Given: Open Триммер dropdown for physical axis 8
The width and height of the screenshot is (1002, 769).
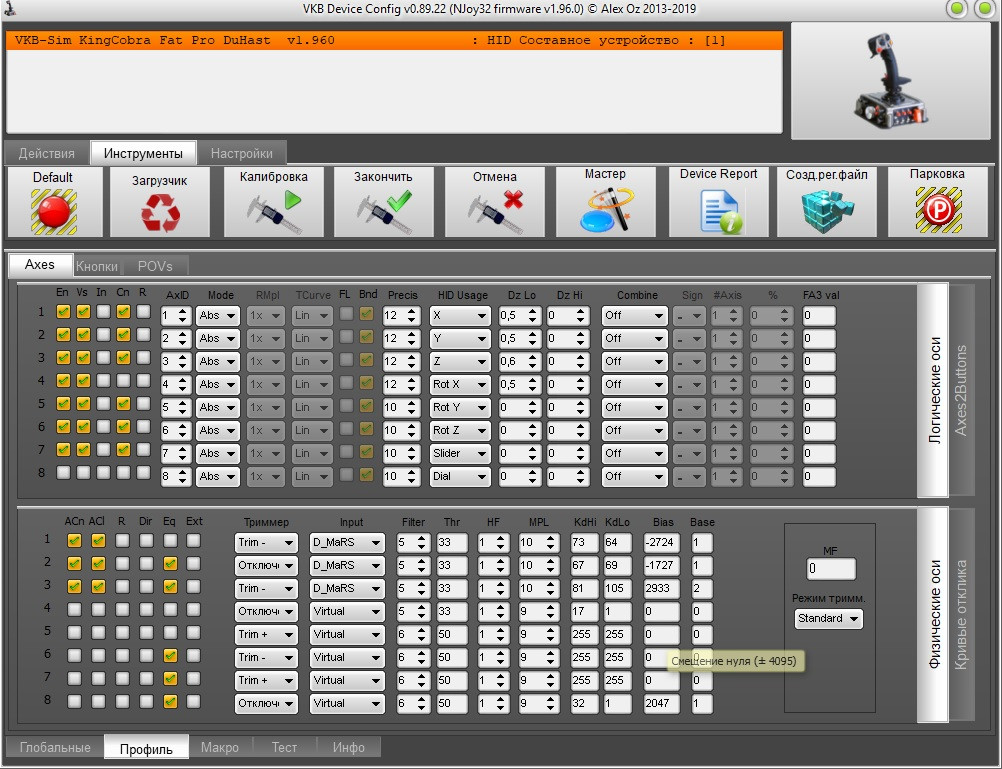Looking at the screenshot, I should (x=266, y=704).
